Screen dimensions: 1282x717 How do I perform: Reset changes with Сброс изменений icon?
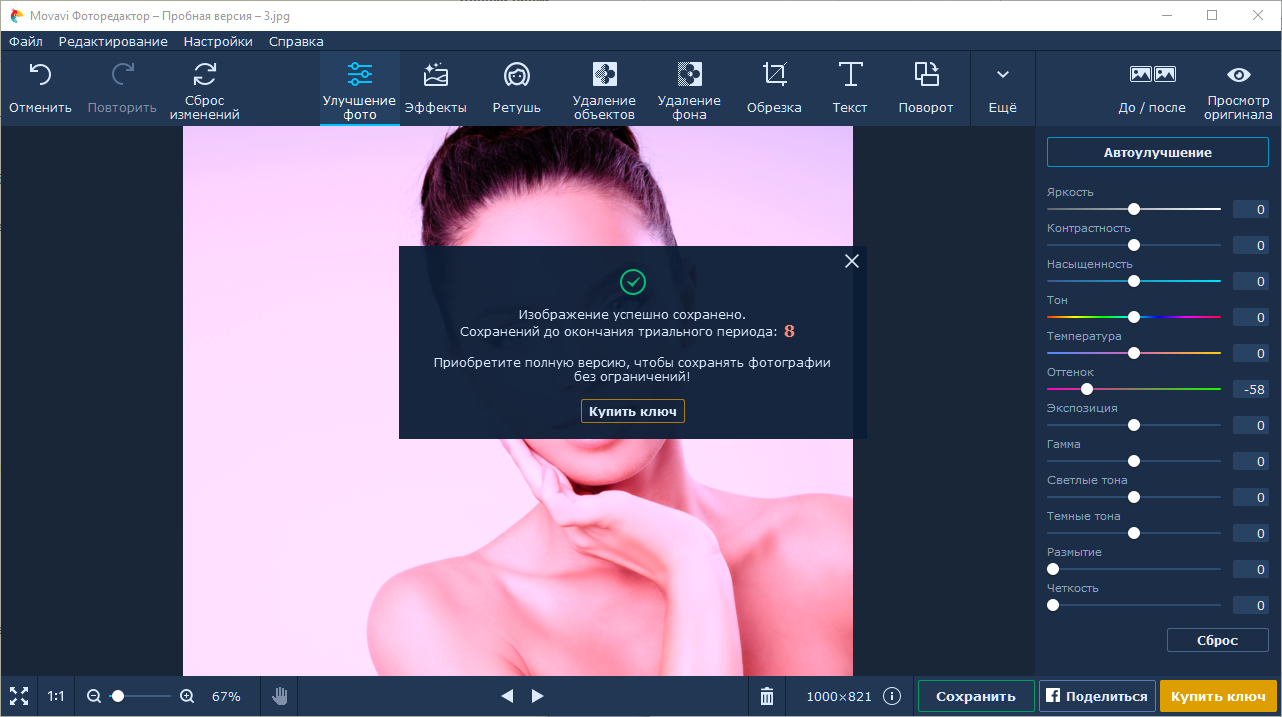(205, 74)
